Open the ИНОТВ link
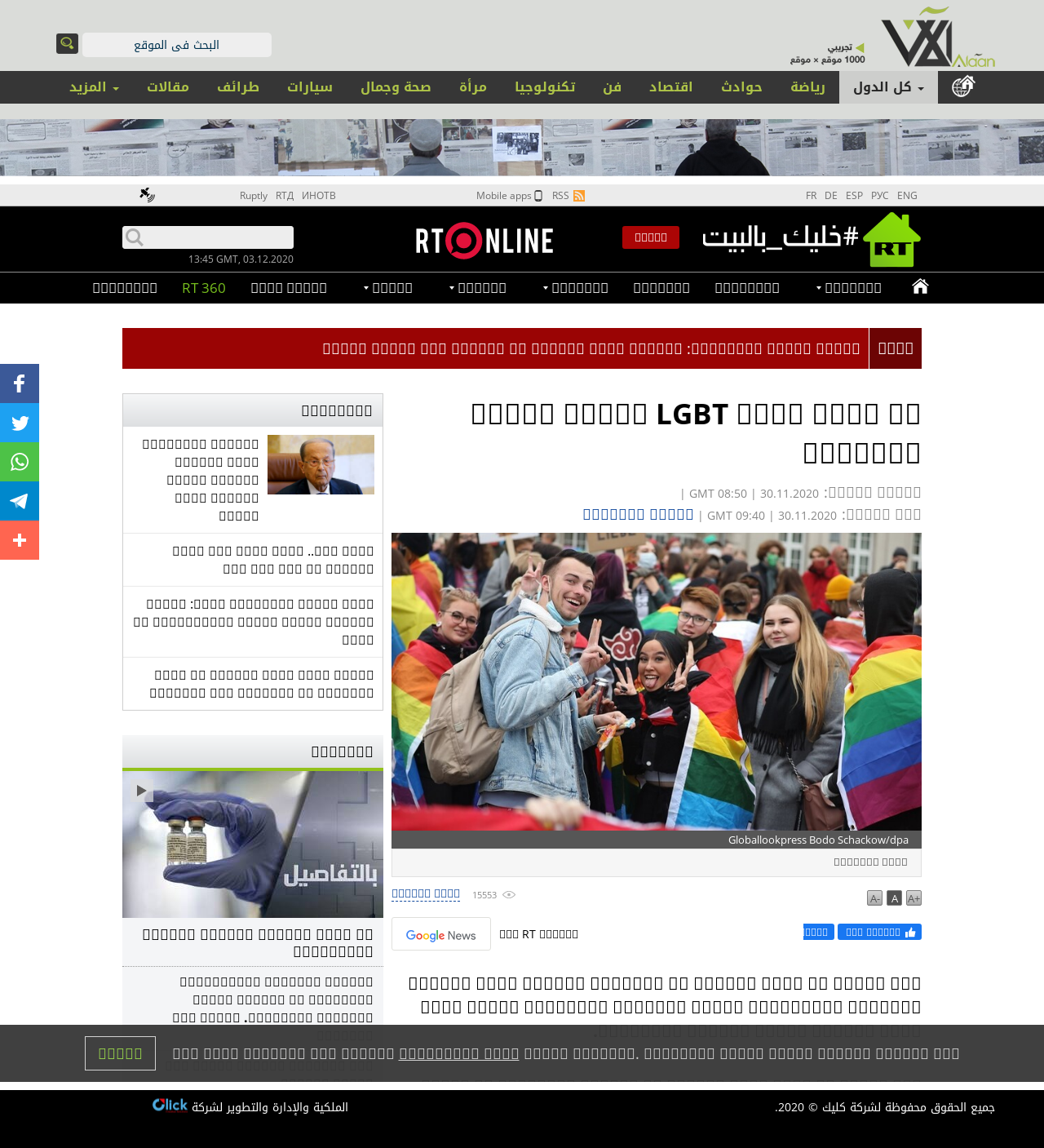Viewport: 1044px width, 1148px height. tap(319, 196)
